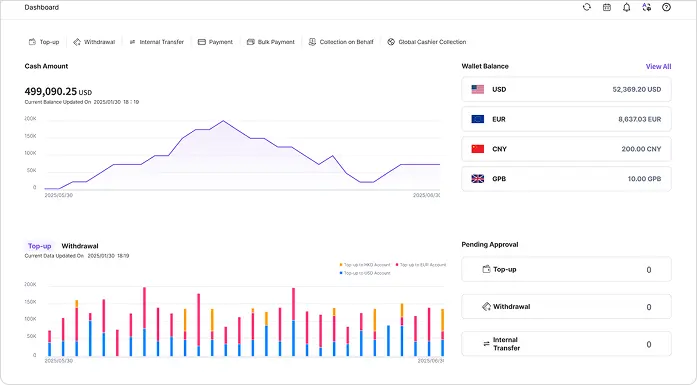Image resolution: width=697 pixels, height=385 pixels.
Task: Click the Withdrawal icon under Pending Approval
Action: point(486,306)
